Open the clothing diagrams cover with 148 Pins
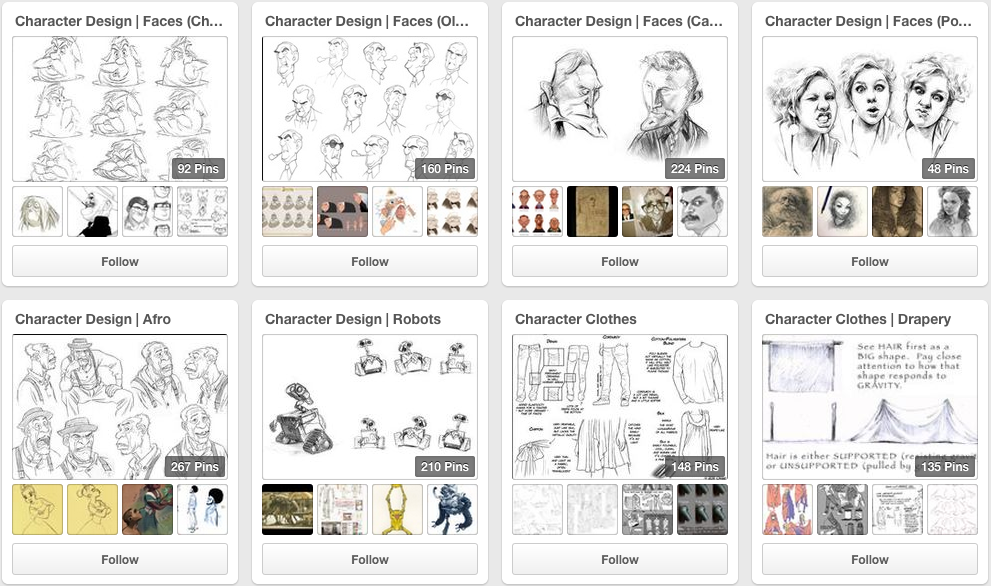This screenshot has height=586, width=991. 619,406
